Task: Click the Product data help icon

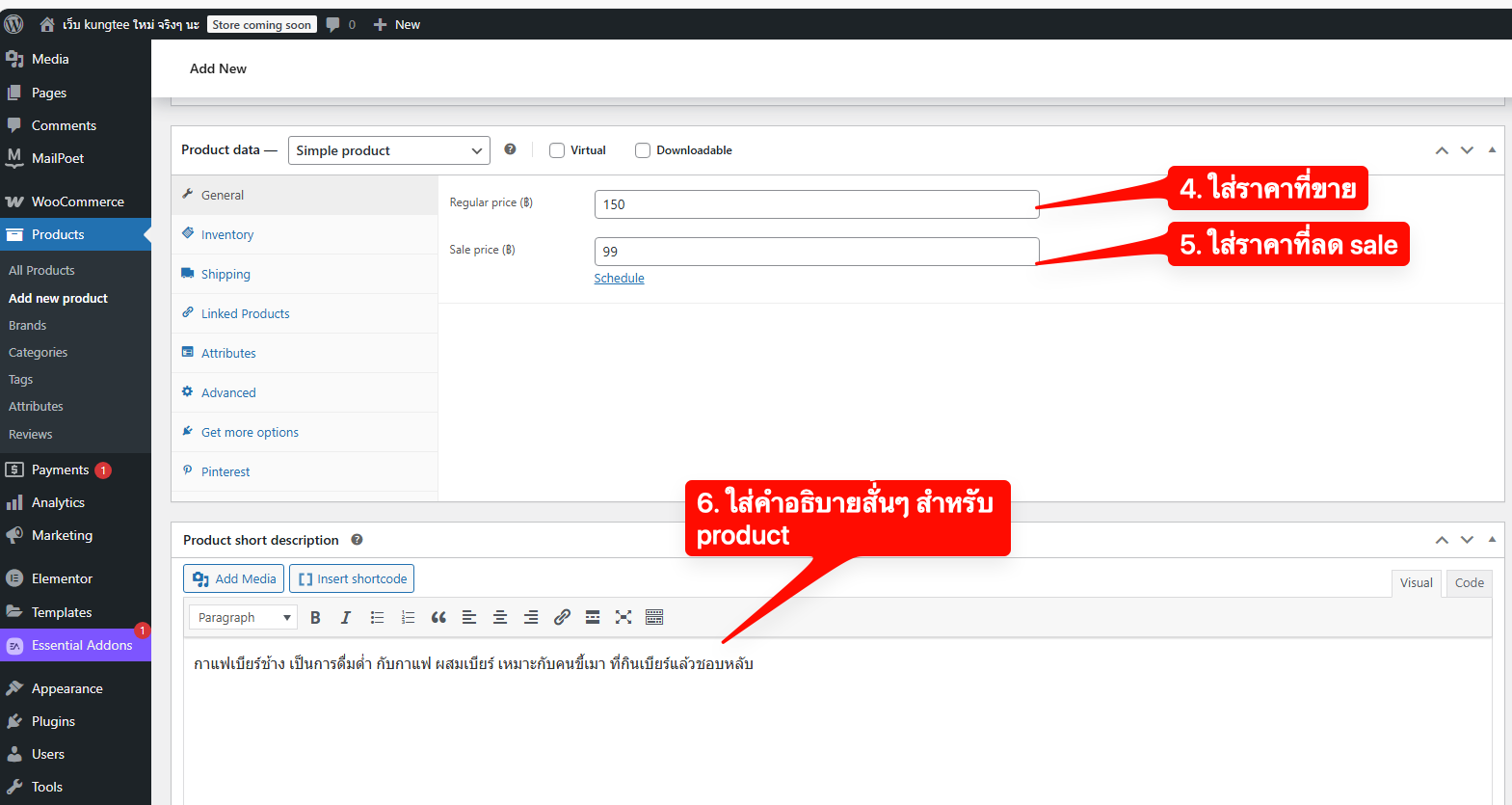Action: (510, 149)
